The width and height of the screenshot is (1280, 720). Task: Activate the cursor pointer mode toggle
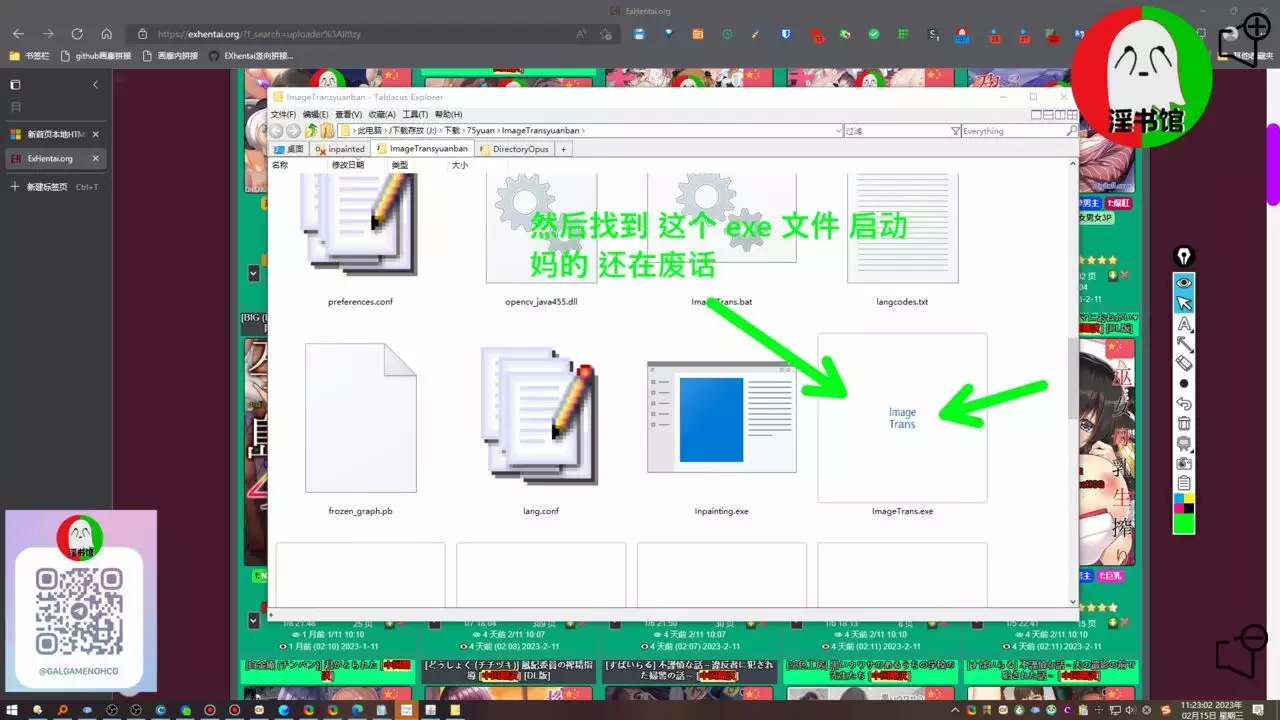[1184, 304]
